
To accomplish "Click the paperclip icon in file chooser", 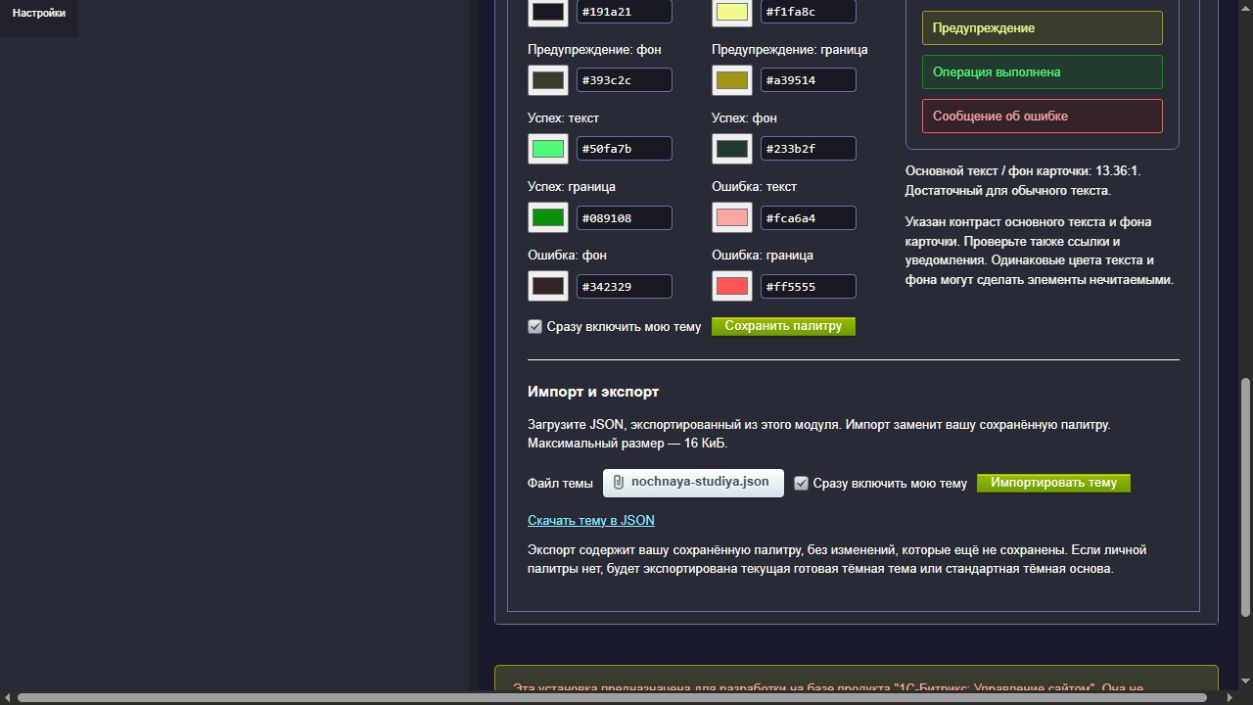I will [x=619, y=482].
